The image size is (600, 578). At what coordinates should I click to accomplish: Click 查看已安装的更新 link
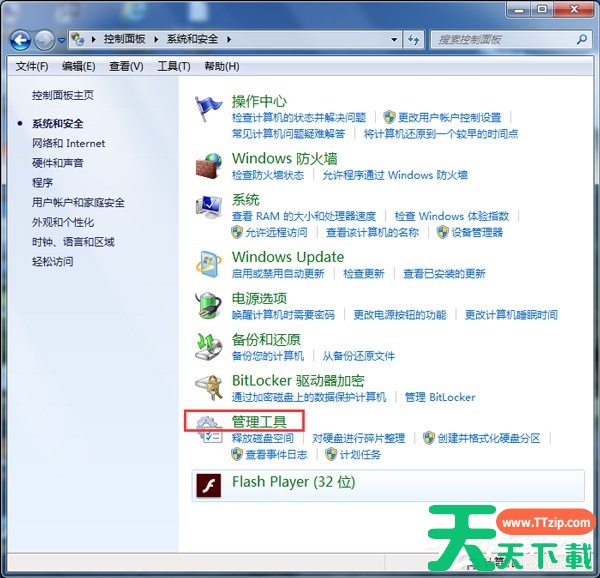(x=444, y=274)
